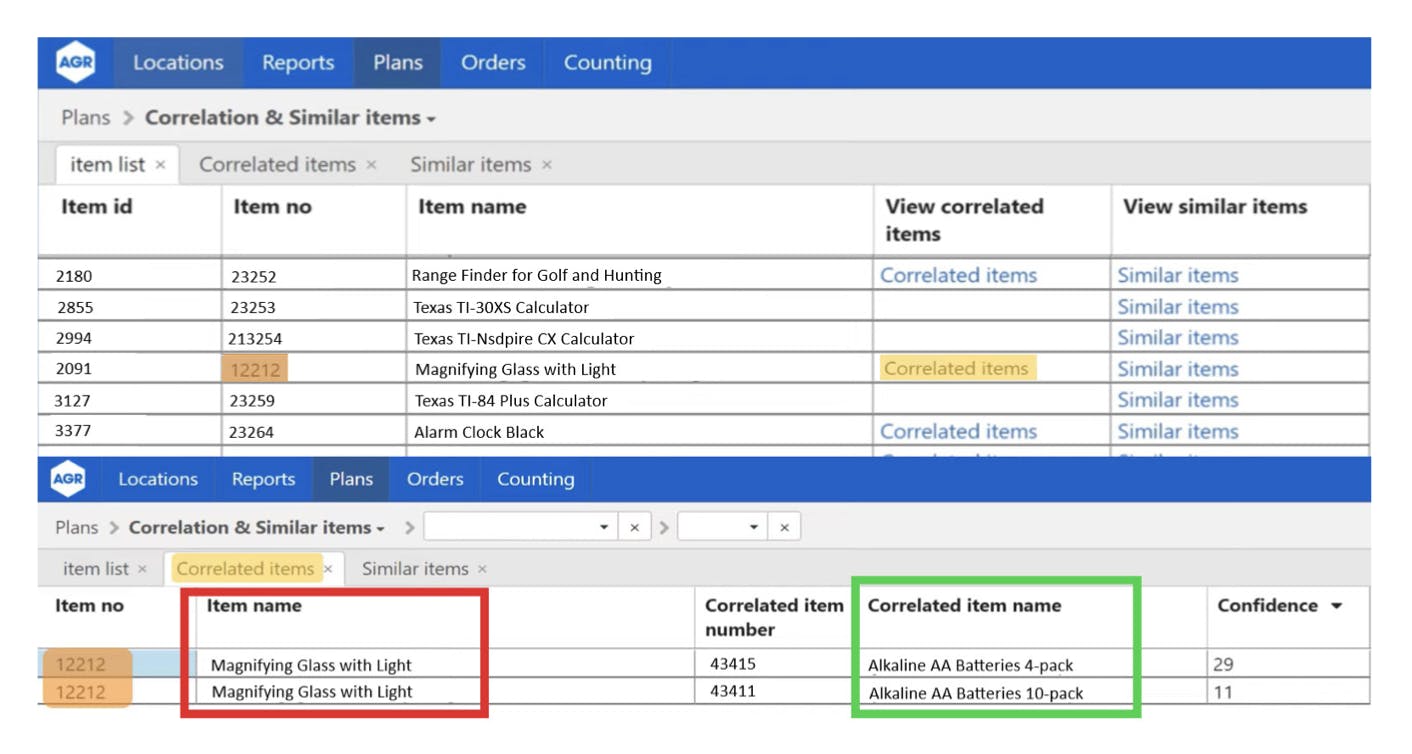The width and height of the screenshot is (1412, 754).
Task: Clear the narrower breadcrumb combo box with its X
Action: coord(784,527)
